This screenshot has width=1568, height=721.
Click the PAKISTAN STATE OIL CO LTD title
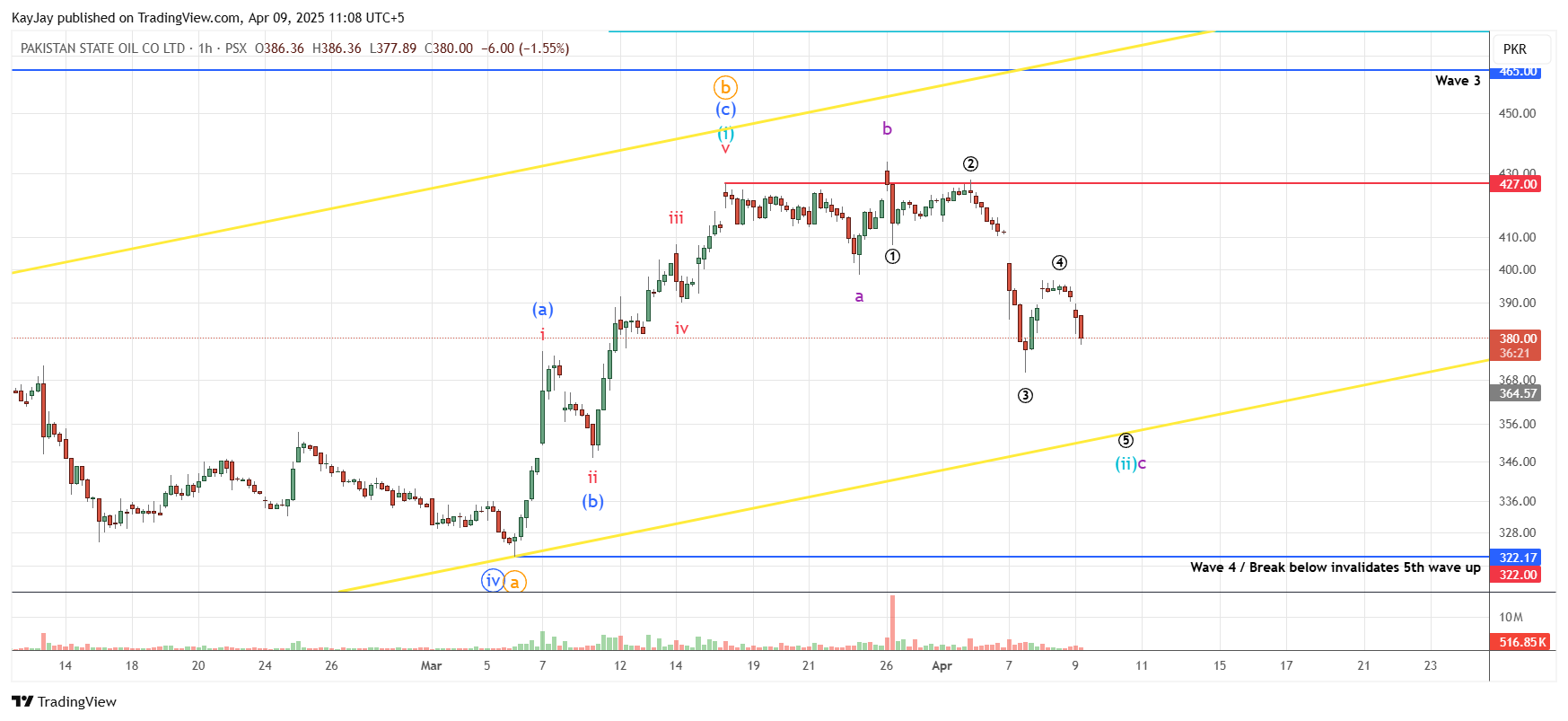(102, 48)
